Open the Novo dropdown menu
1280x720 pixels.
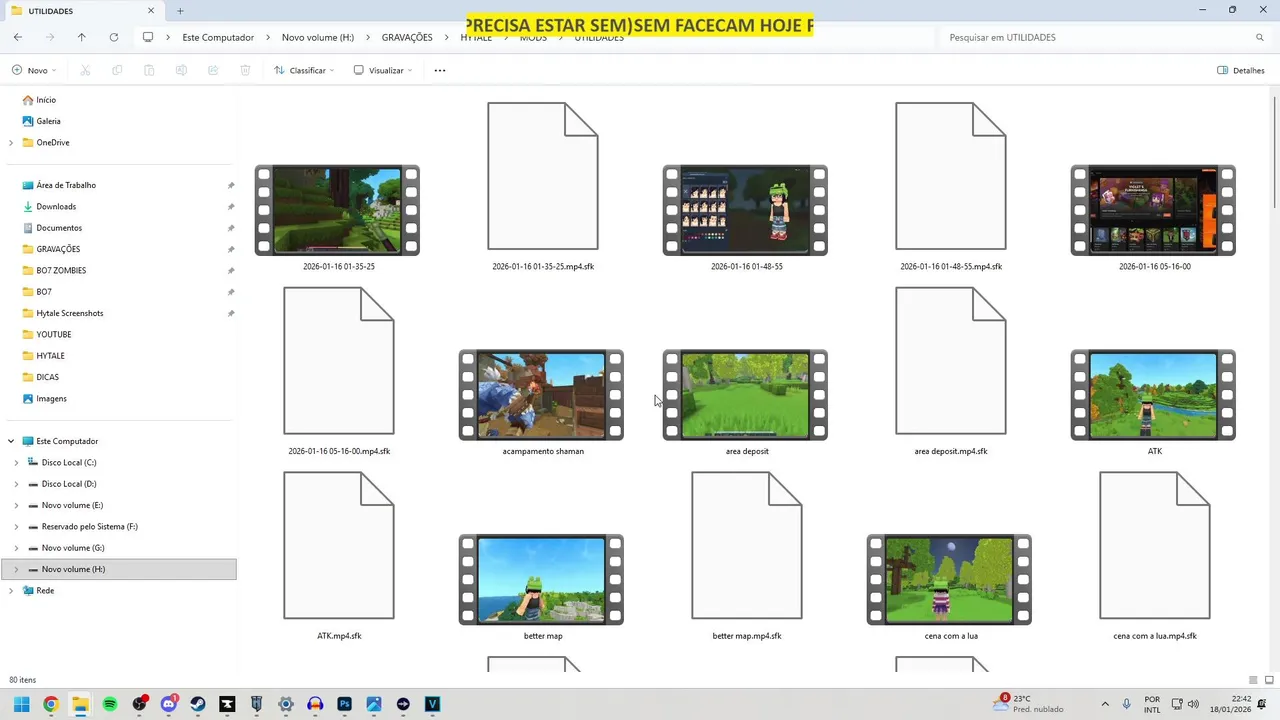(x=34, y=70)
